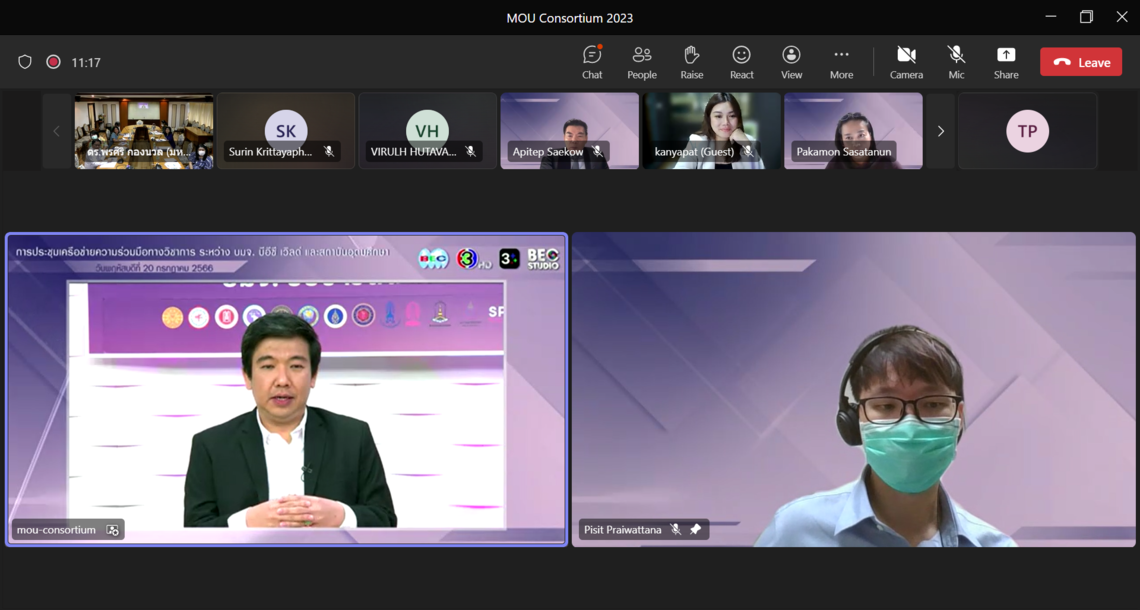This screenshot has width=1140, height=610.
Task: Raise your hand in the meeting
Action: pyautogui.click(x=691, y=61)
